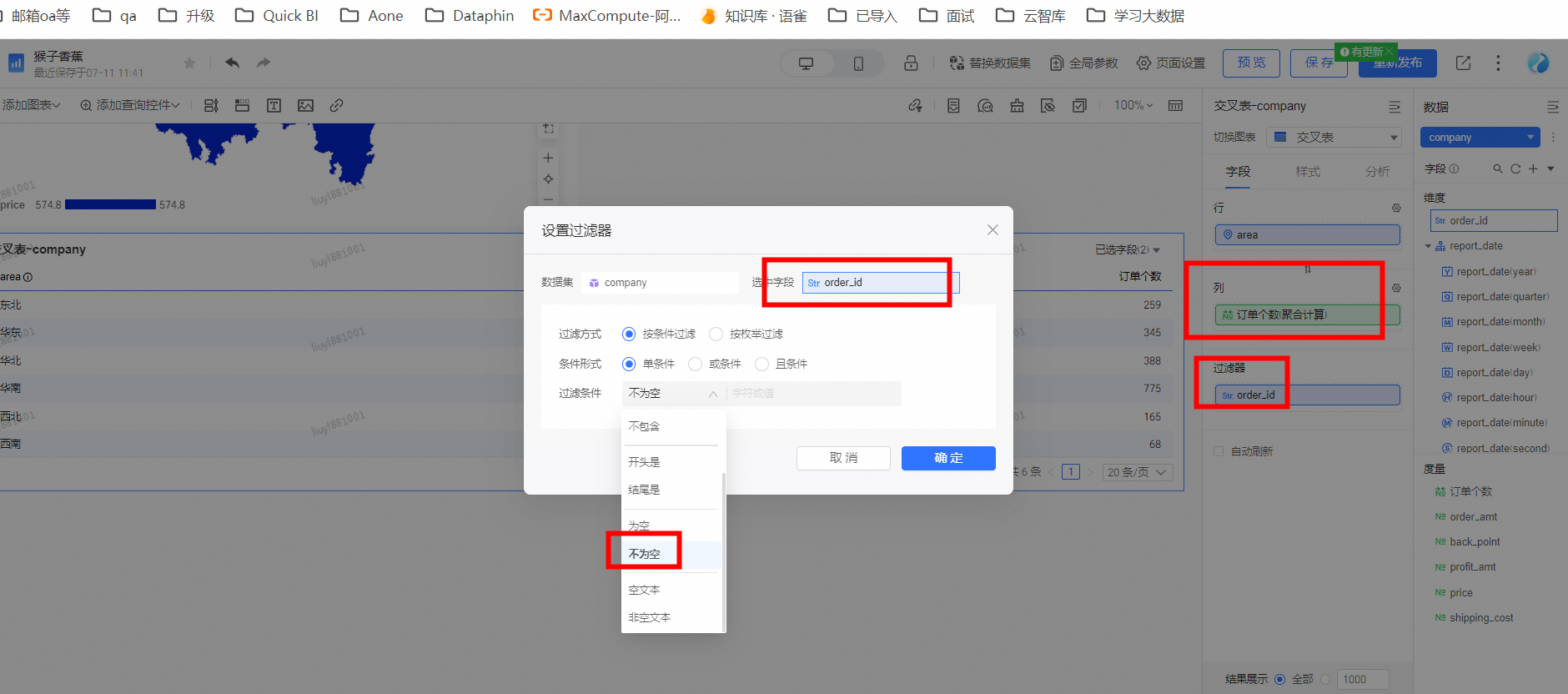Viewport: 1568px width, 694px height.
Task: Switch to the 样式 tab
Action: [x=1307, y=171]
